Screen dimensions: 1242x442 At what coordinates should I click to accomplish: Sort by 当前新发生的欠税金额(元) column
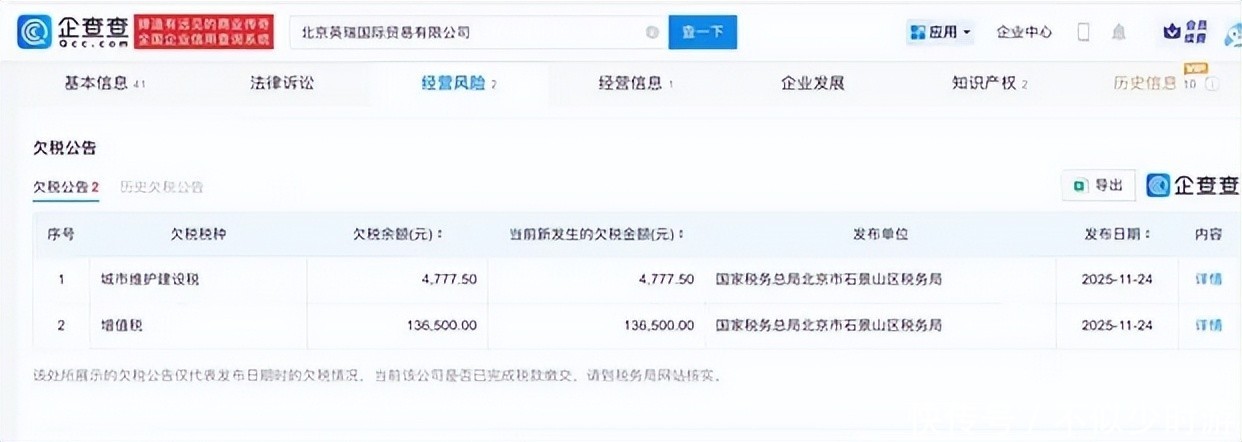pos(597,234)
